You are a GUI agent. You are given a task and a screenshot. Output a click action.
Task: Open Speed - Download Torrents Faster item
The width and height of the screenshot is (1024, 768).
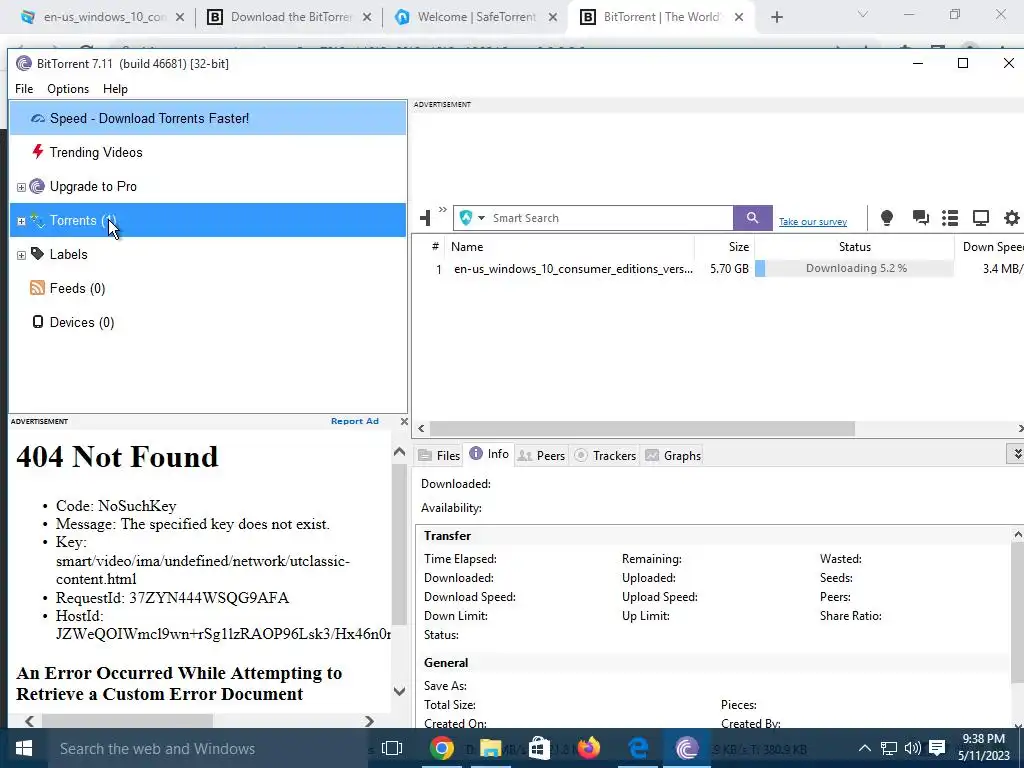[x=208, y=118]
